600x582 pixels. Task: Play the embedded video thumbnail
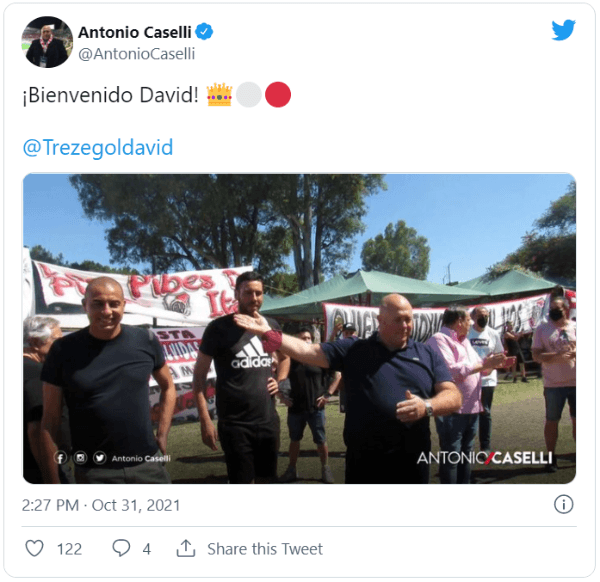pyautogui.click(x=299, y=328)
